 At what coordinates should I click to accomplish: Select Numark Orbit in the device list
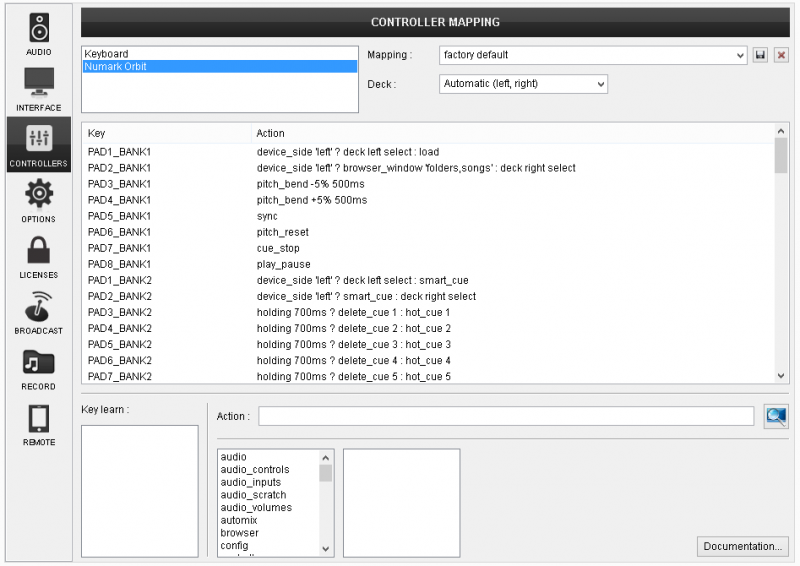point(115,67)
